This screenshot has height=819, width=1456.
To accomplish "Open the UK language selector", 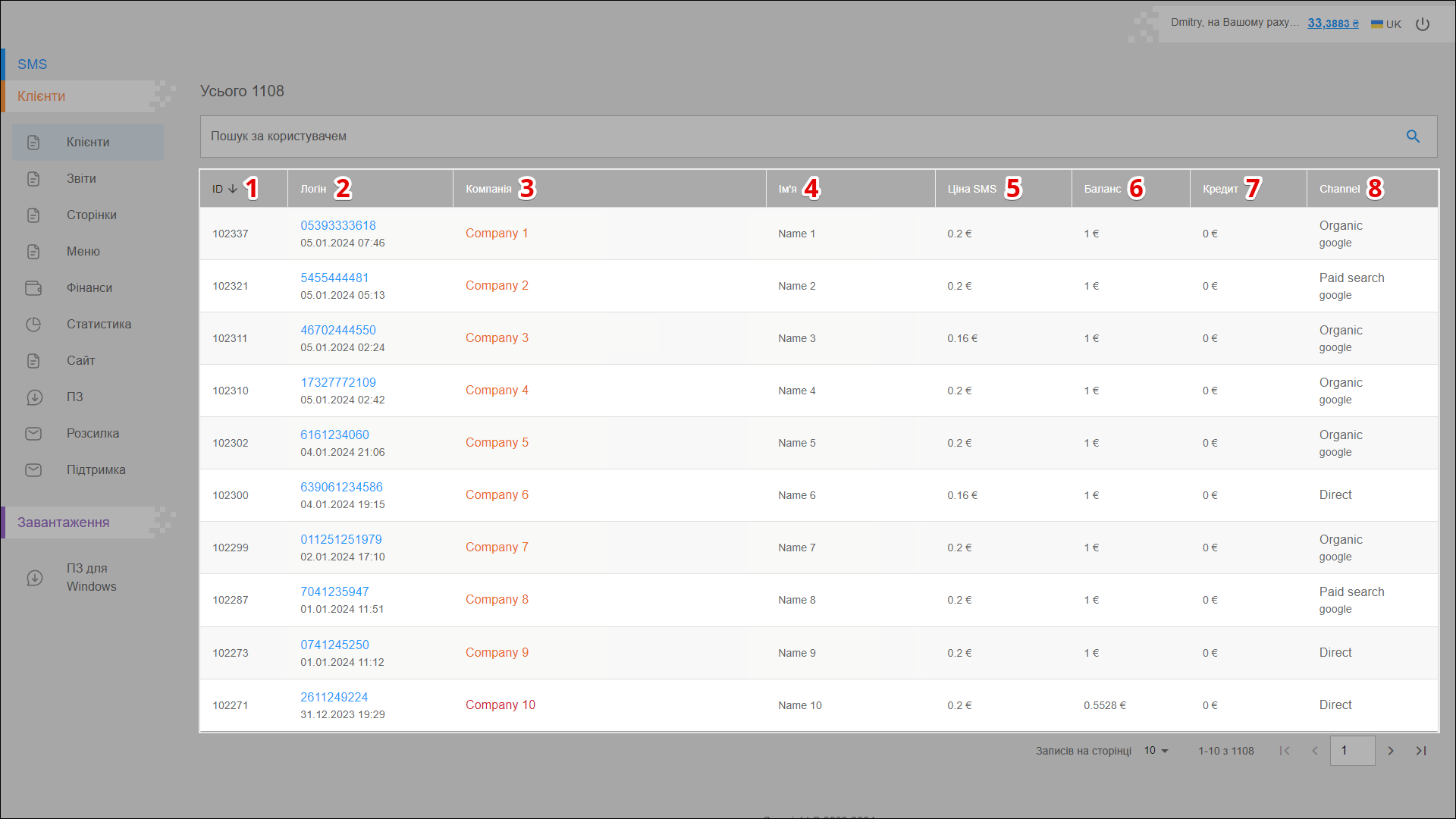I will [1386, 24].
